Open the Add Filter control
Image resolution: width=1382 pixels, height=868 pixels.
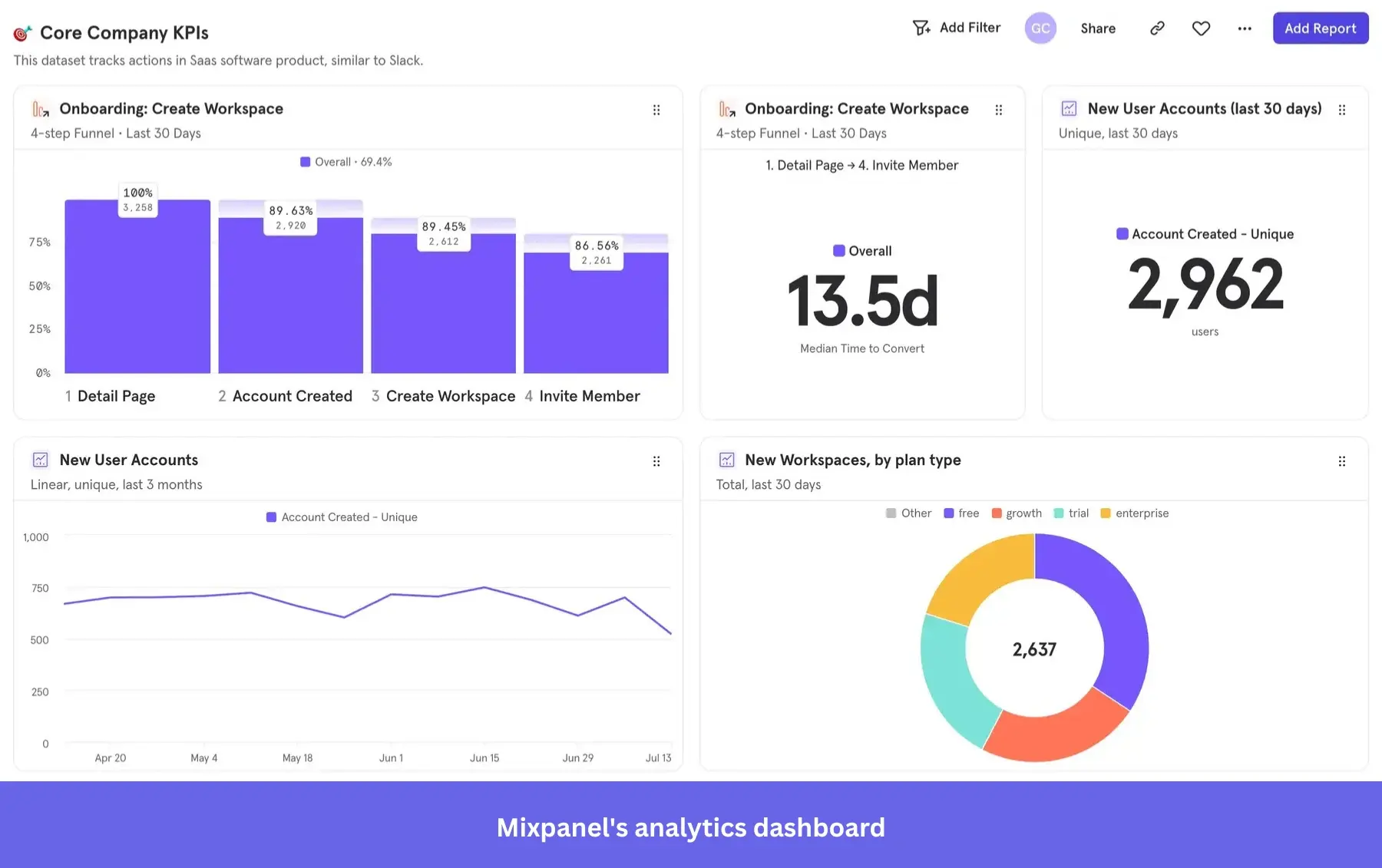click(957, 28)
